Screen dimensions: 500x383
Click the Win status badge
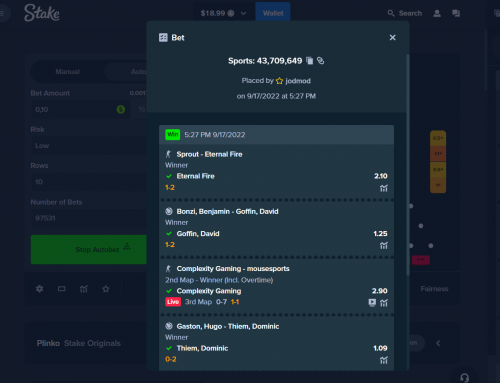pos(173,135)
